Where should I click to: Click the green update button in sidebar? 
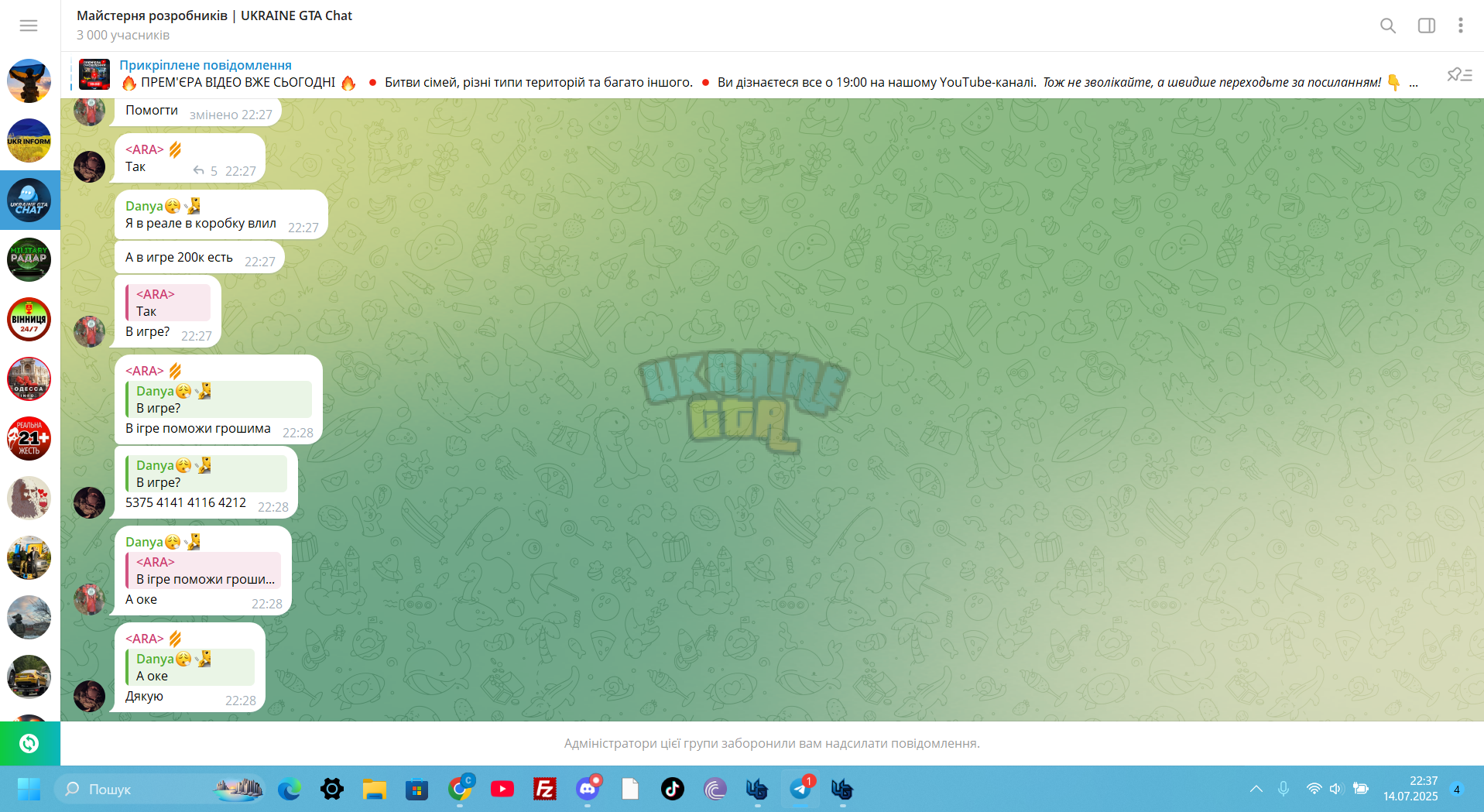click(29, 743)
